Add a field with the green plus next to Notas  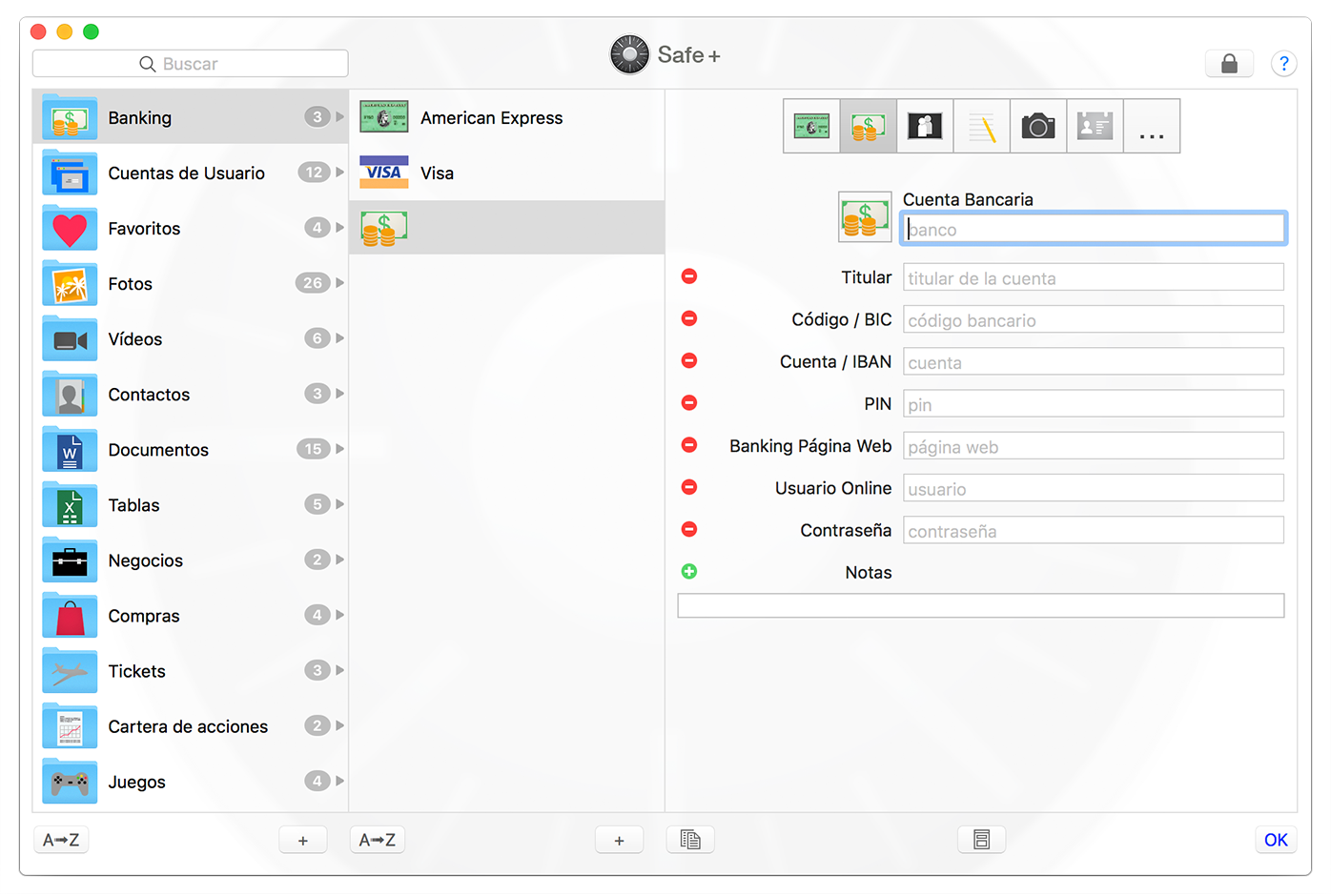pyautogui.click(x=689, y=571)
